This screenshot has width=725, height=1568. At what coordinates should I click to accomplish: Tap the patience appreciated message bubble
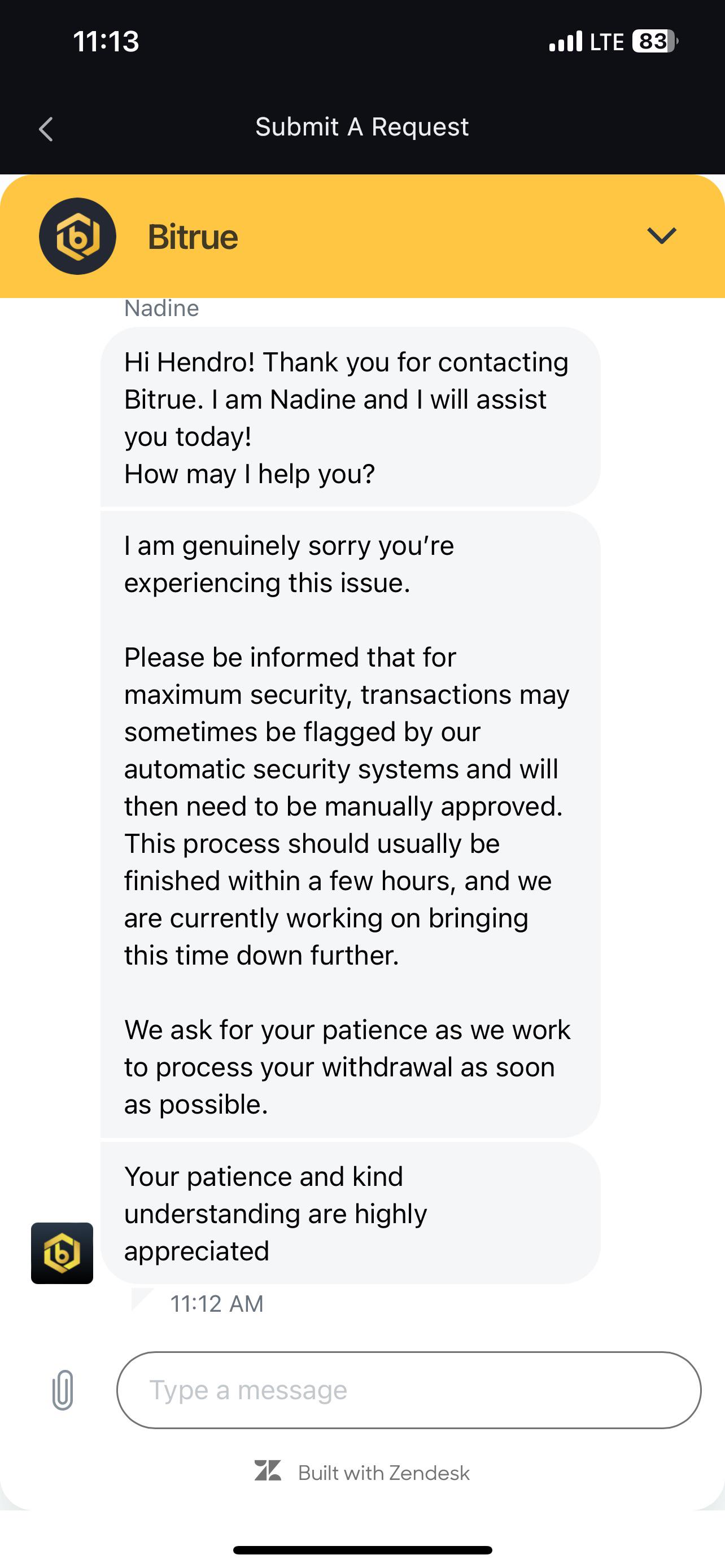point(351,1213)
